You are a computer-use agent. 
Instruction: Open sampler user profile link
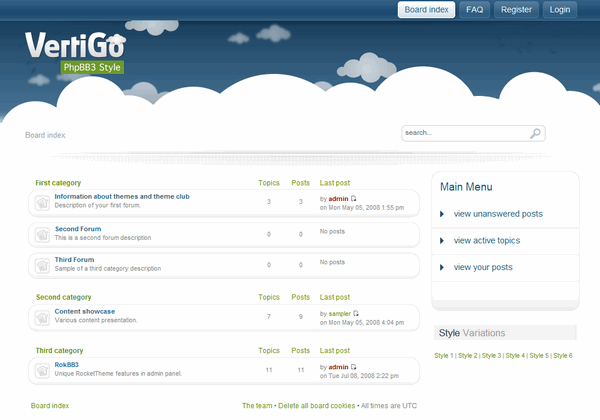coord(339,314)
